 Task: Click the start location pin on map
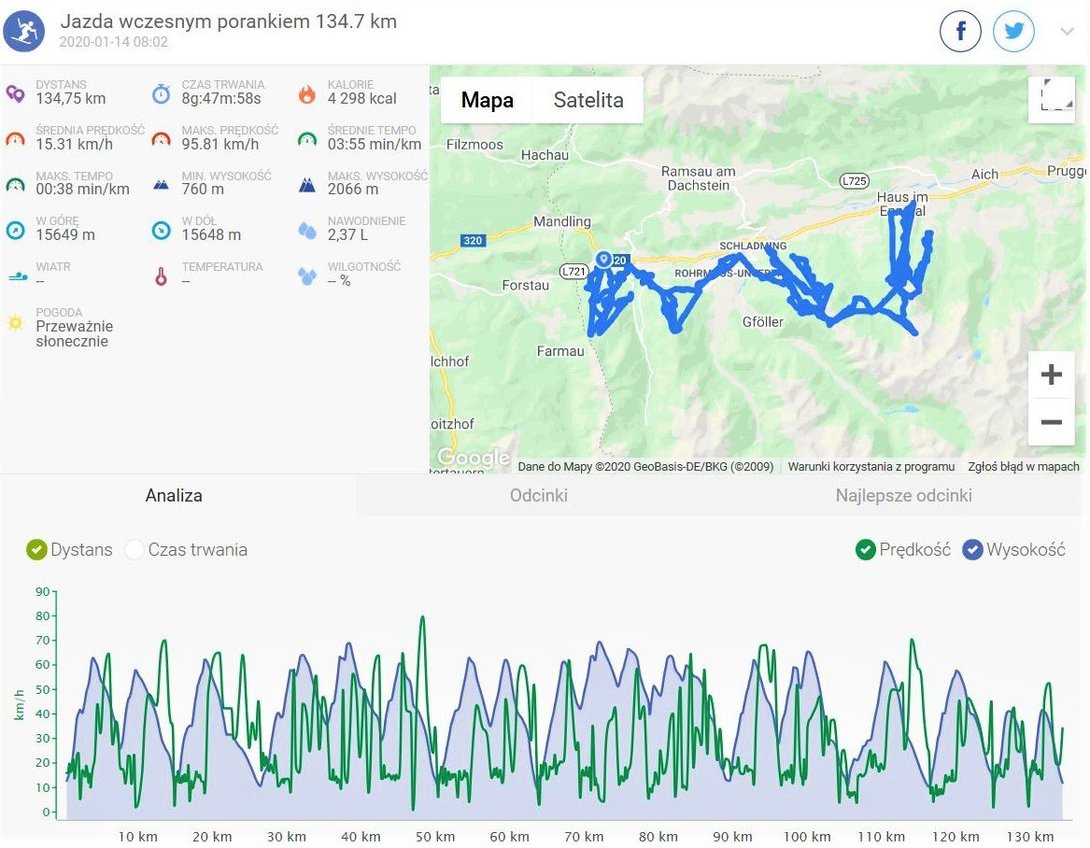tap(604, 259)
